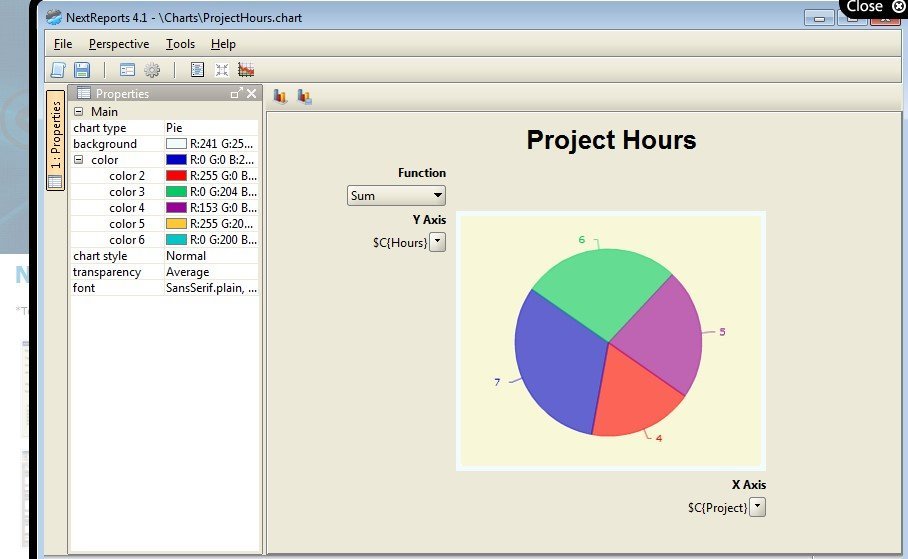Click the report list page icon
The width and height of the screenshot is (908, 559).
point(197,70)
